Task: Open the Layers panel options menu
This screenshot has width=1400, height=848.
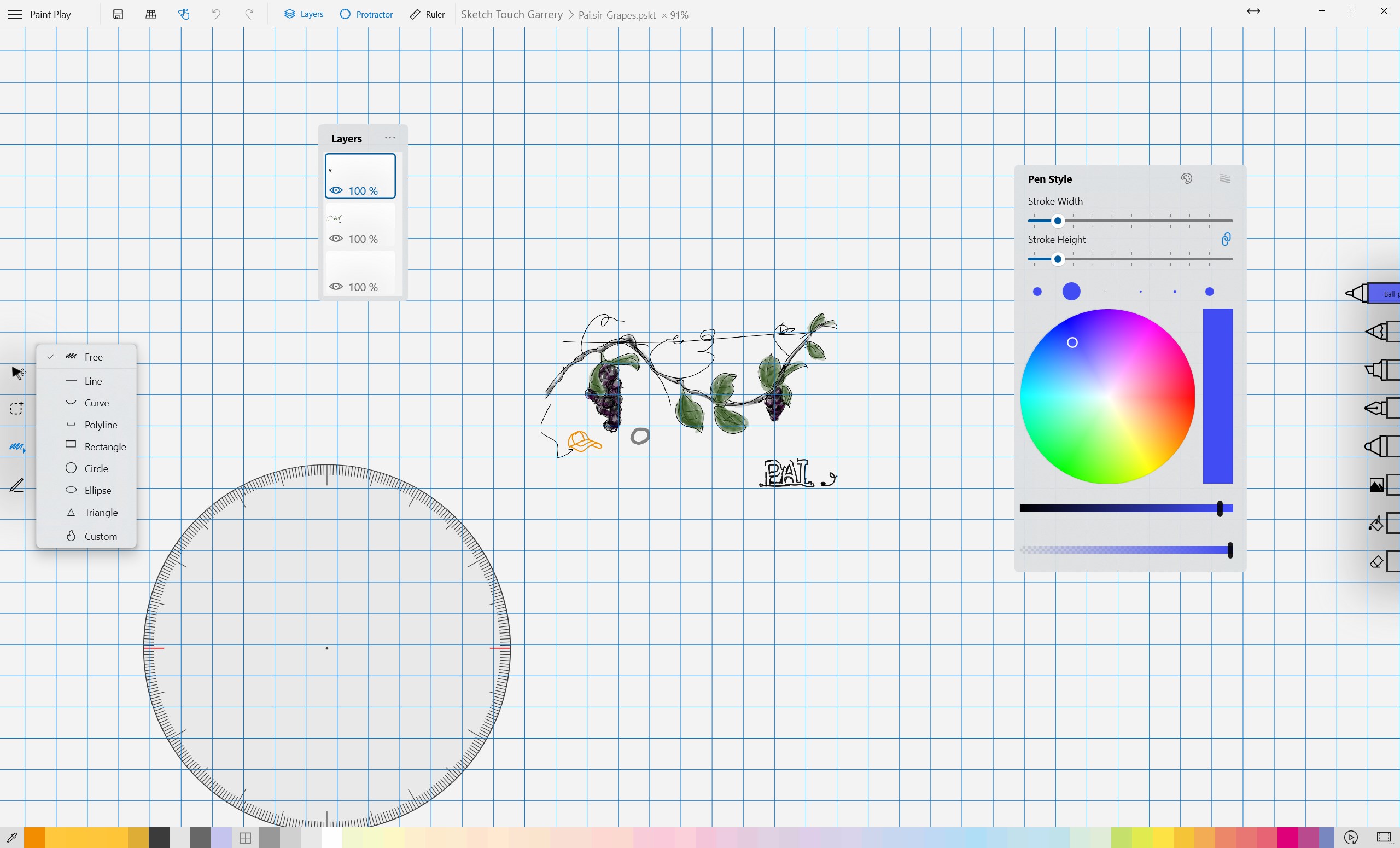Action: 390,137
